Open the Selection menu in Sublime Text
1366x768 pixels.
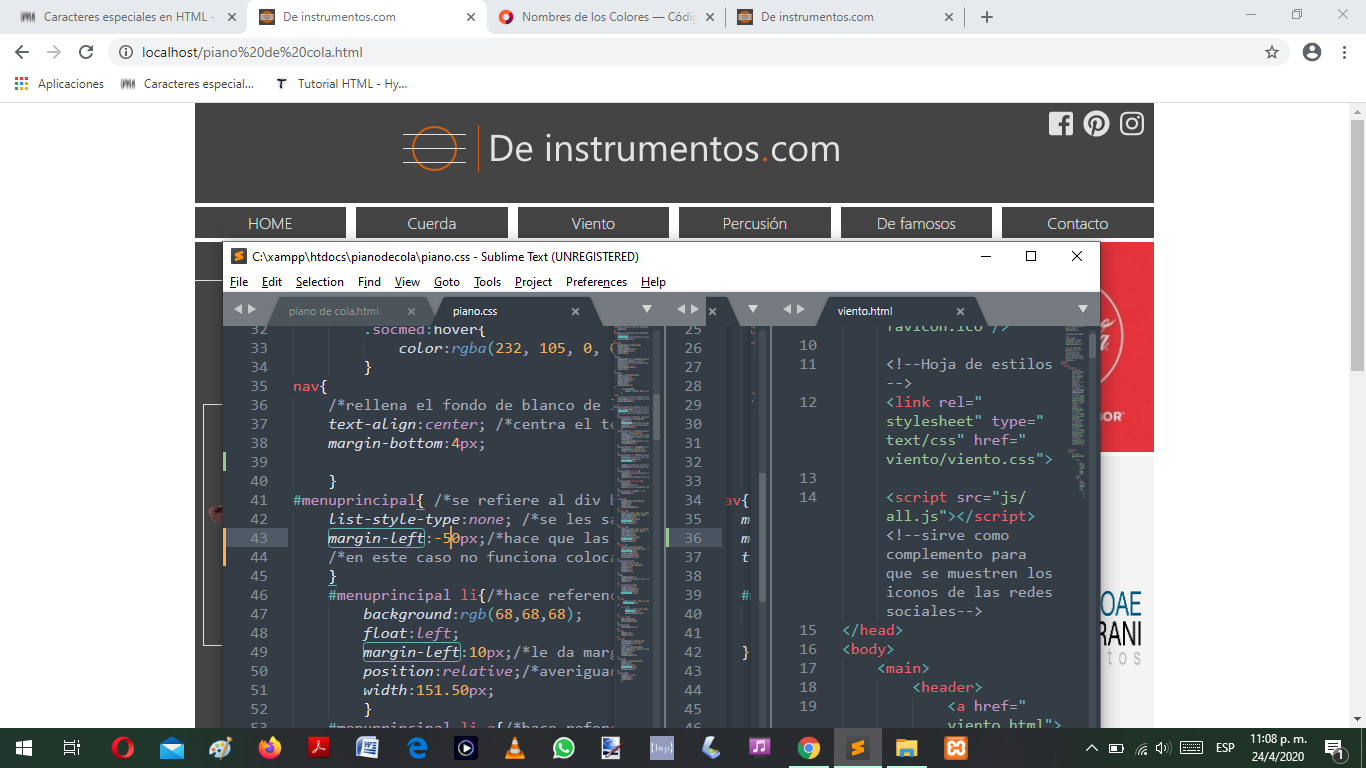[x=320, y=282]
